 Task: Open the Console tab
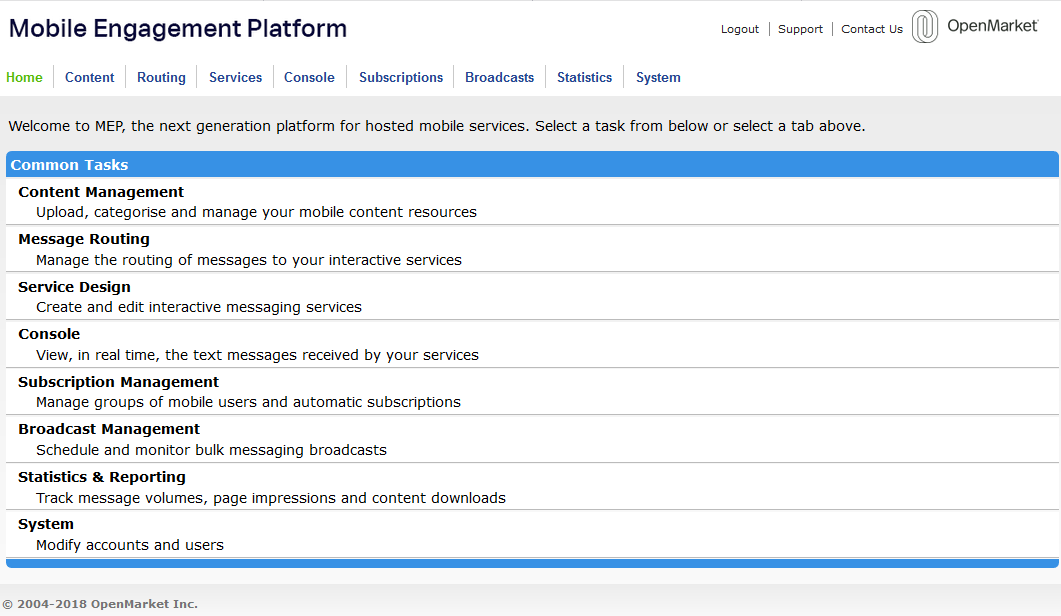(309, 77)
